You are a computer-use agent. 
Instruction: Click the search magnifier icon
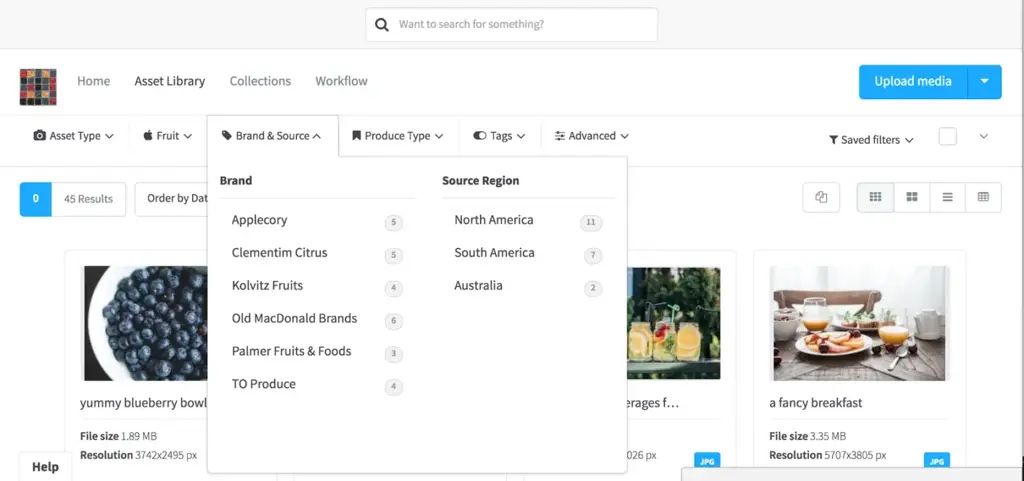tap(382, 25)
